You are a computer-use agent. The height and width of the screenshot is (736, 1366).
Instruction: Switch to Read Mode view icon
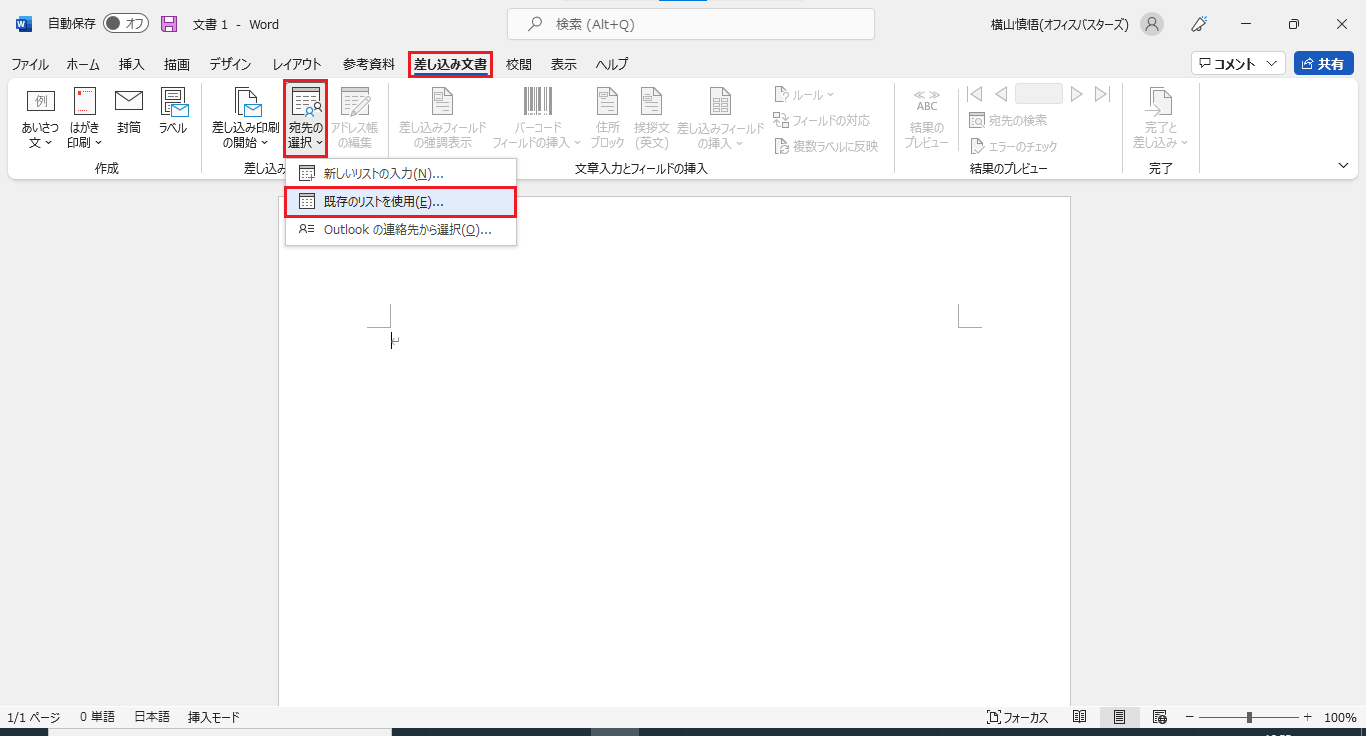coord(1079,717)
